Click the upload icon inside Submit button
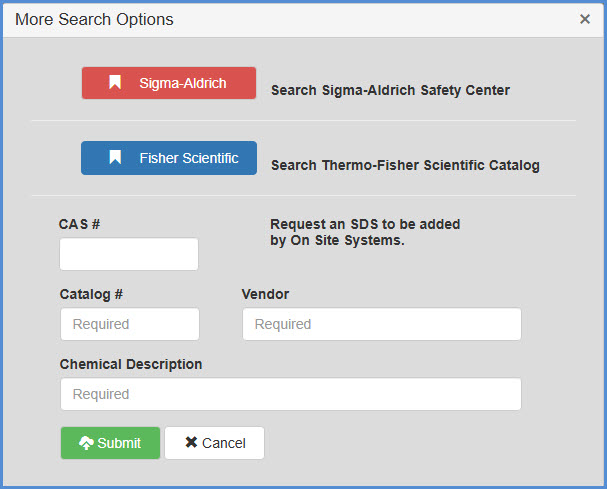This screenshot has height=489, width=607. point(85,443)
